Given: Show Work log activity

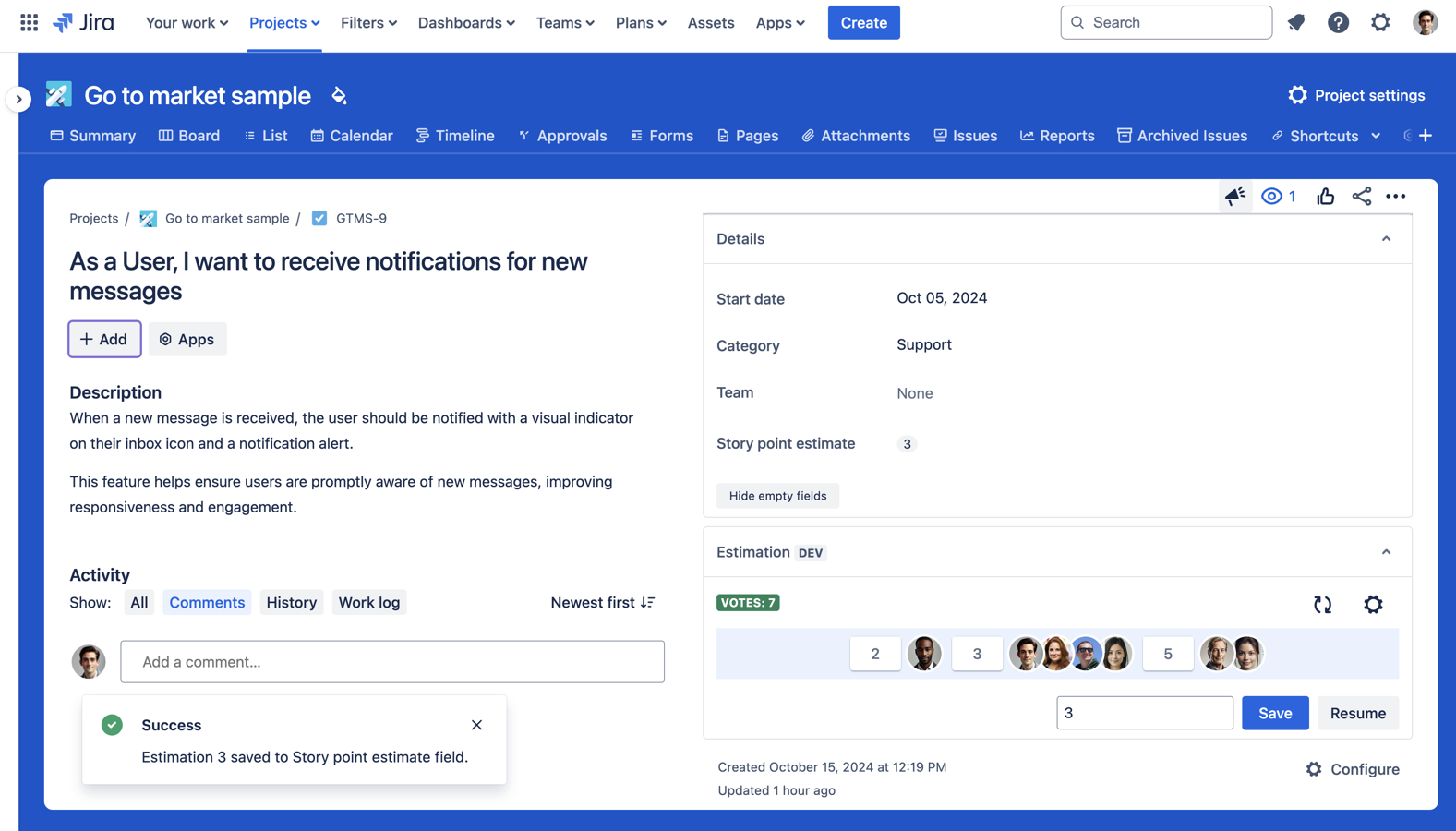Looking at the screenshot, I should pos(369,602).
